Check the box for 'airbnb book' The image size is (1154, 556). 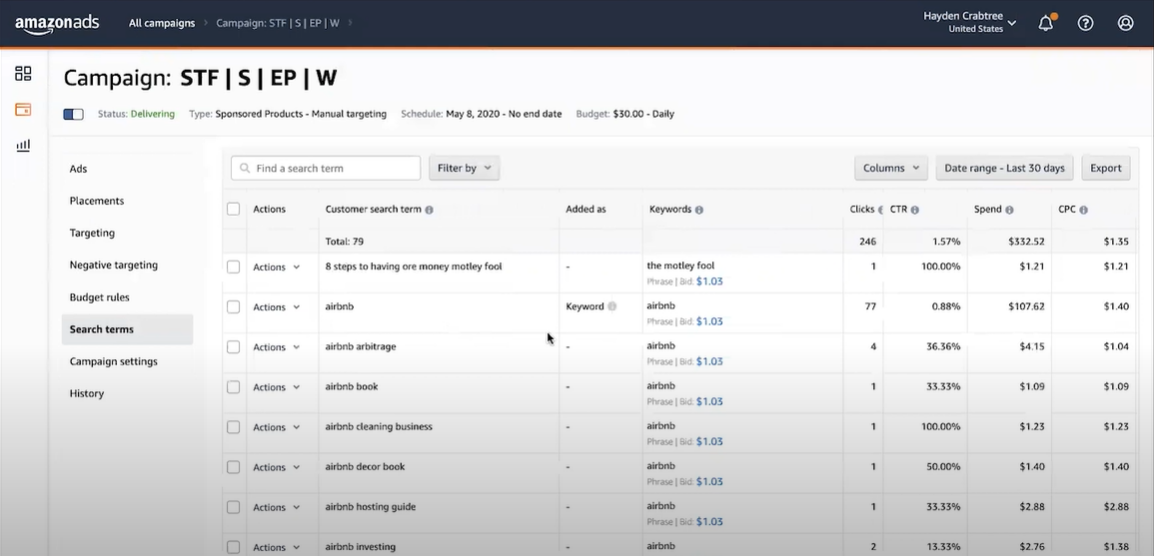[233, 387]
